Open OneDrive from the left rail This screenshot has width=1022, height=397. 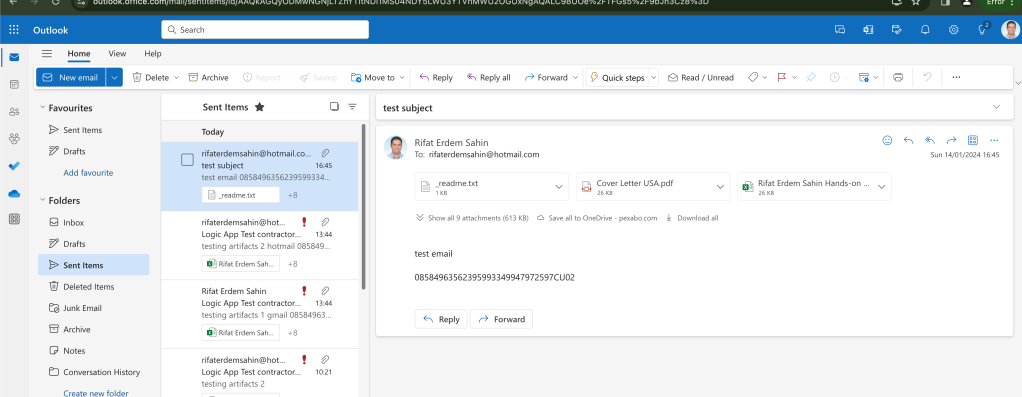click(14, 193)
